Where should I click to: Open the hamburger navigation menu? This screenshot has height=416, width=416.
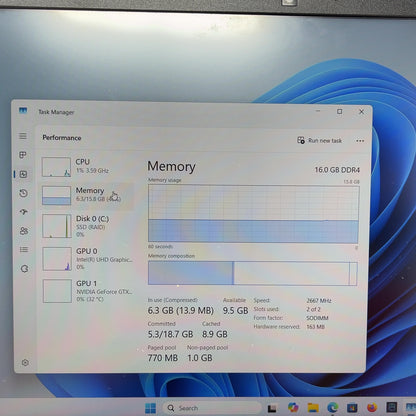click(x=23, y=136)
